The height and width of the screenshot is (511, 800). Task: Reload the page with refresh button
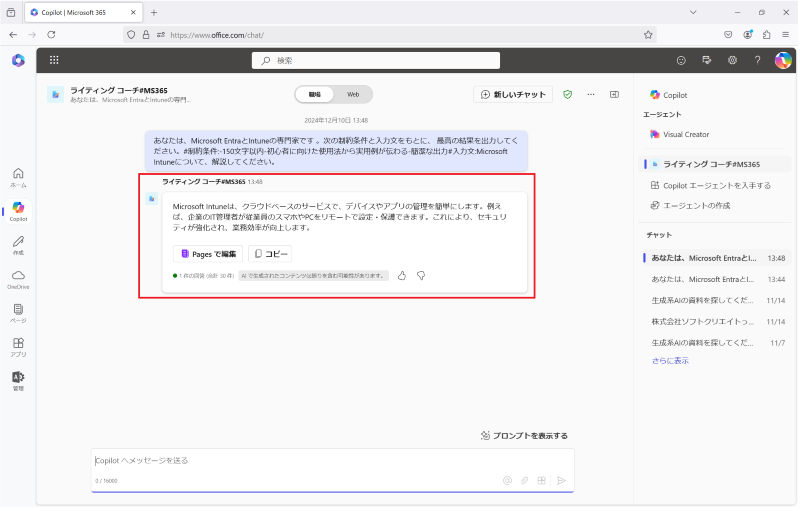51,35
